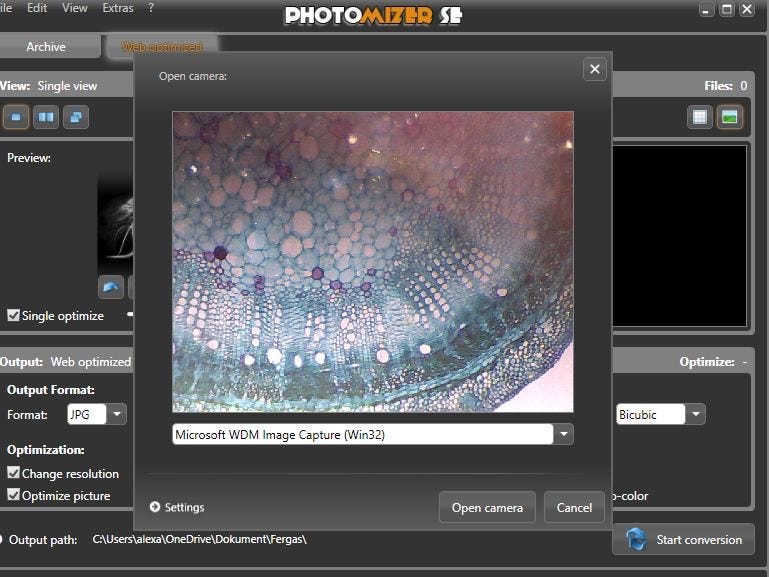Switch file list to grid view
769x577 pixels.
pyautogui.click(x=700, y=117)
